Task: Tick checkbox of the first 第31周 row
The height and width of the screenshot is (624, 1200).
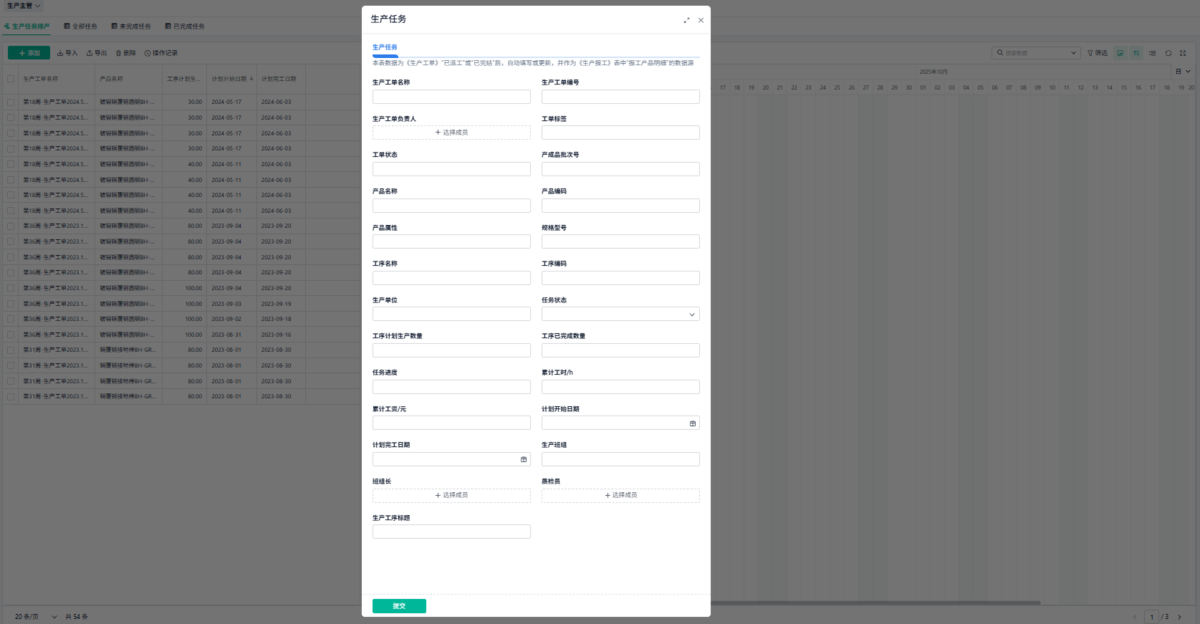Action: click(11, 350)
